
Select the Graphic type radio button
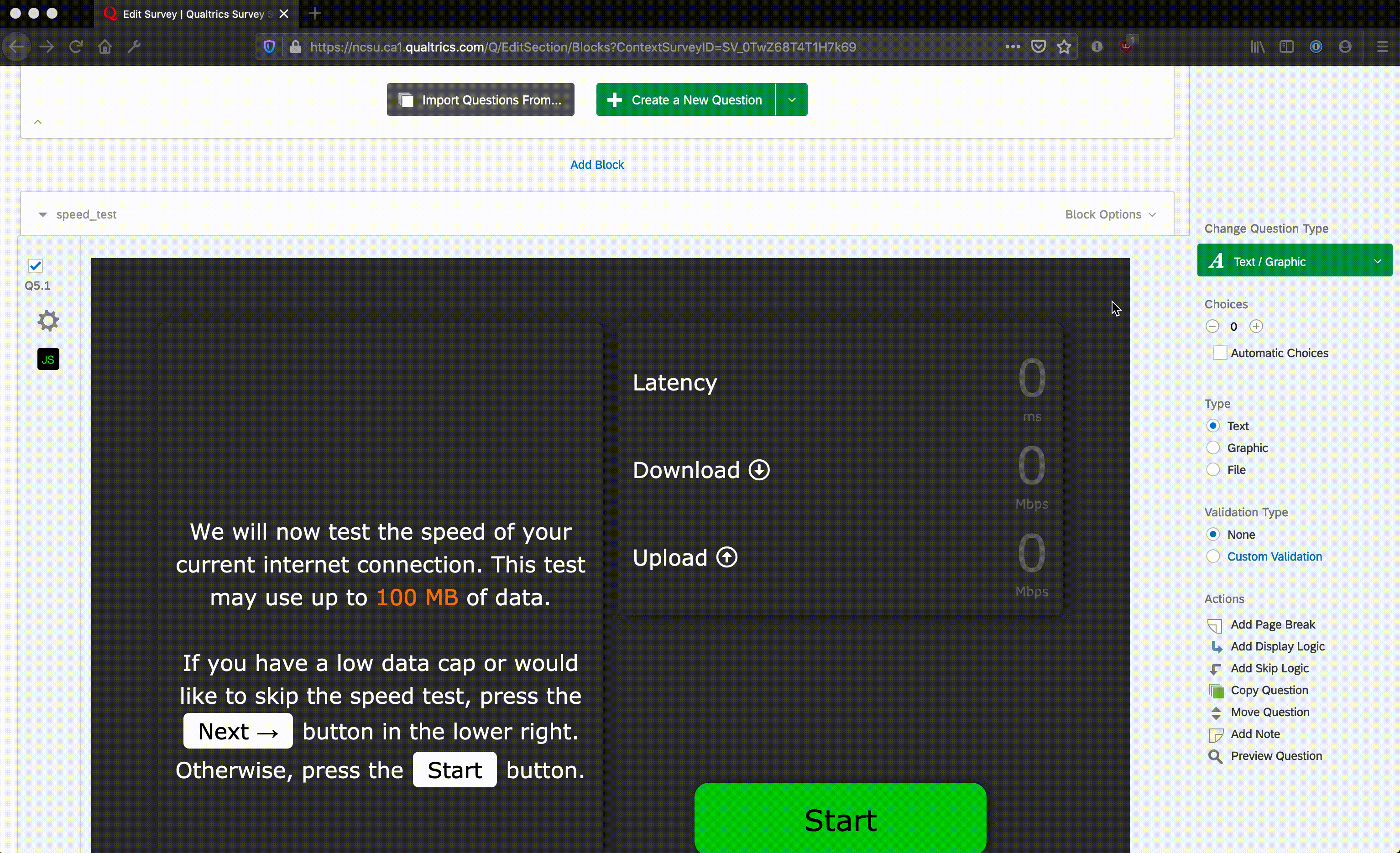pos(1212,447)
